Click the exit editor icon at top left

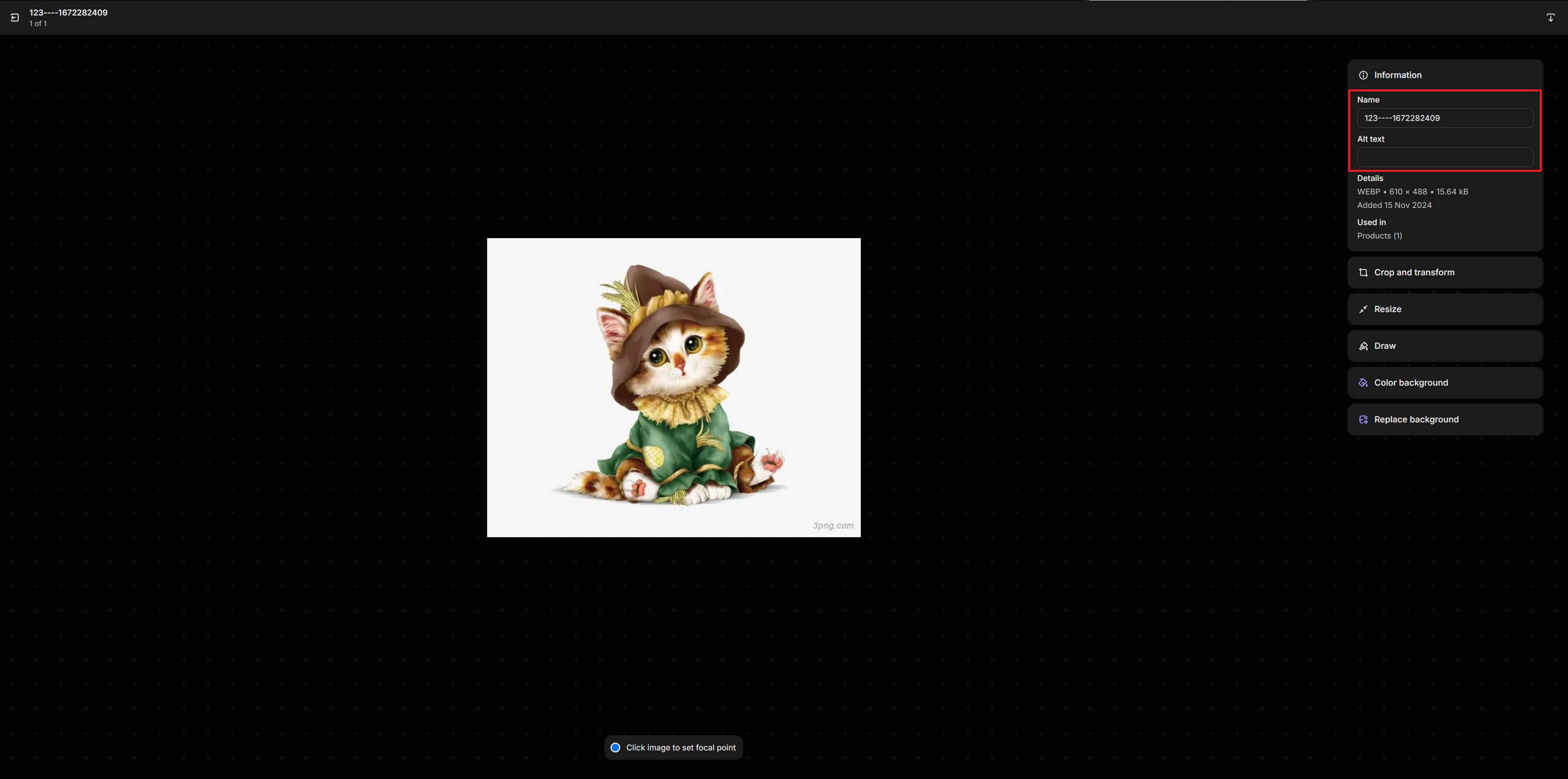15,18
